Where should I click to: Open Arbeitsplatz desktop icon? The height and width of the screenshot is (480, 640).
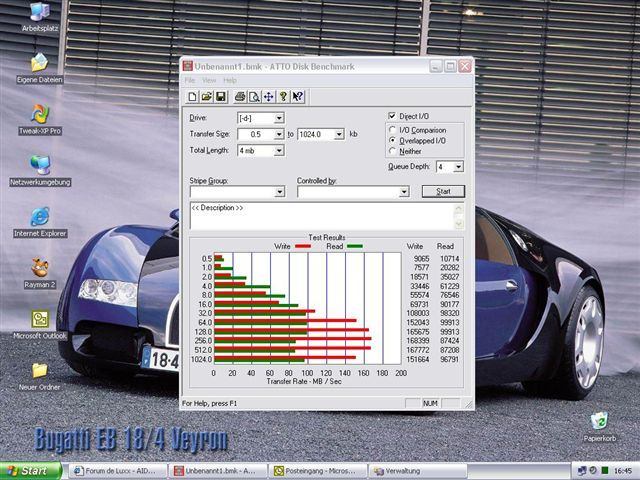pyautogui.click(x=40, y=16)
